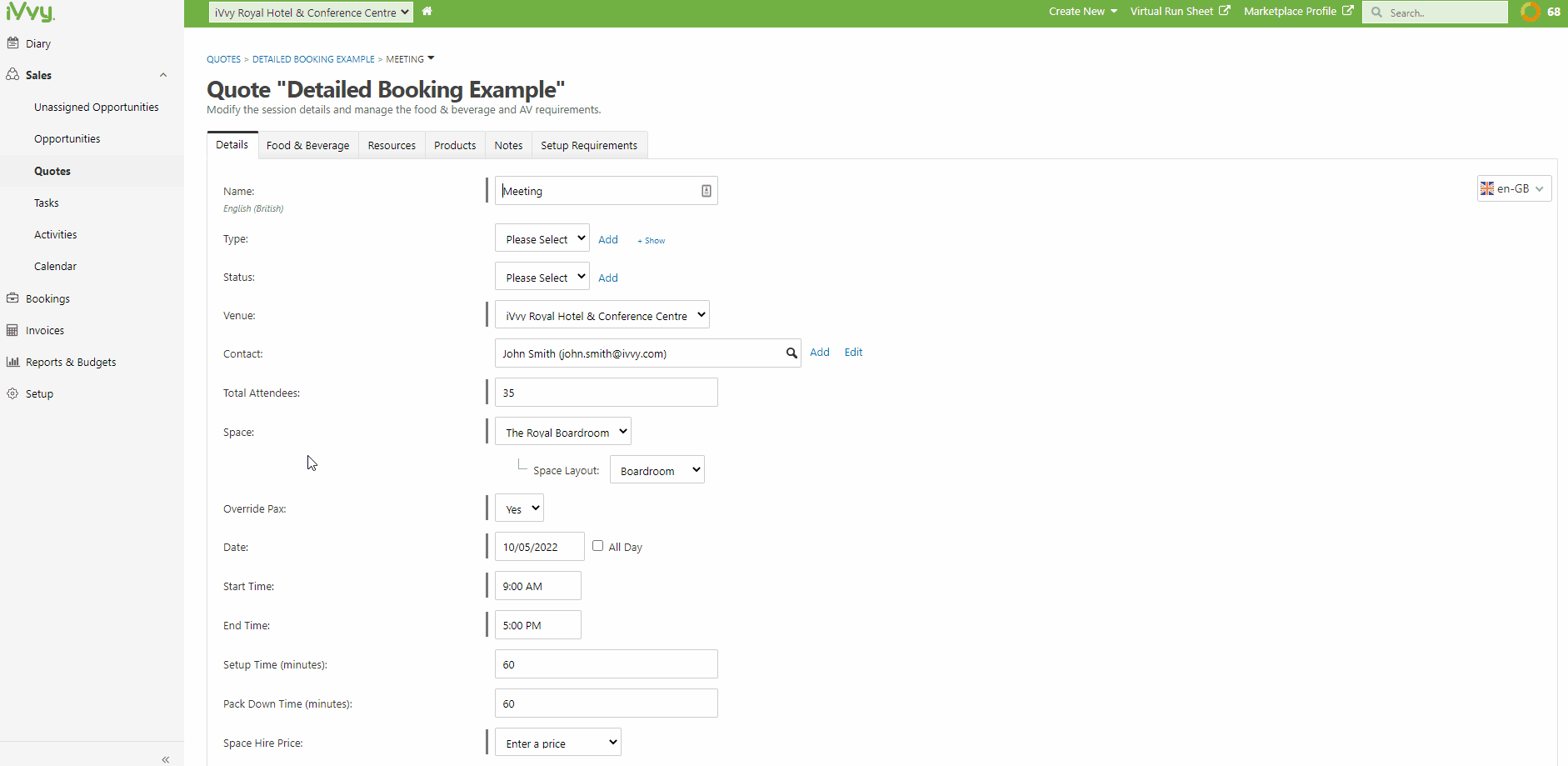The height and width of the screenshot is (766, 1568).
Task: Click the Total Attendees input field
Action: point(607,393)
